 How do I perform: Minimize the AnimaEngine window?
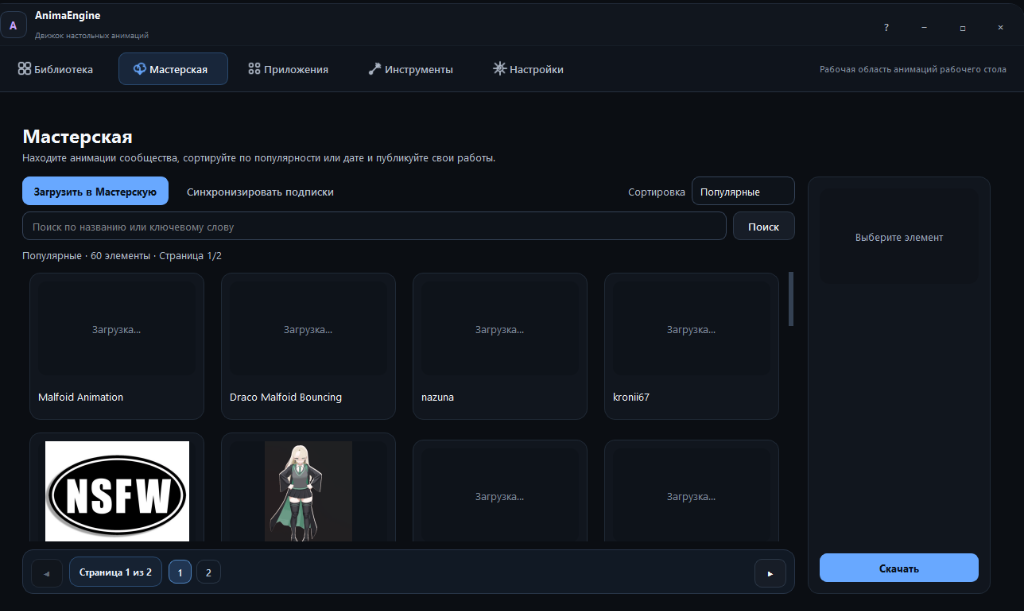(x=924, y=27)
